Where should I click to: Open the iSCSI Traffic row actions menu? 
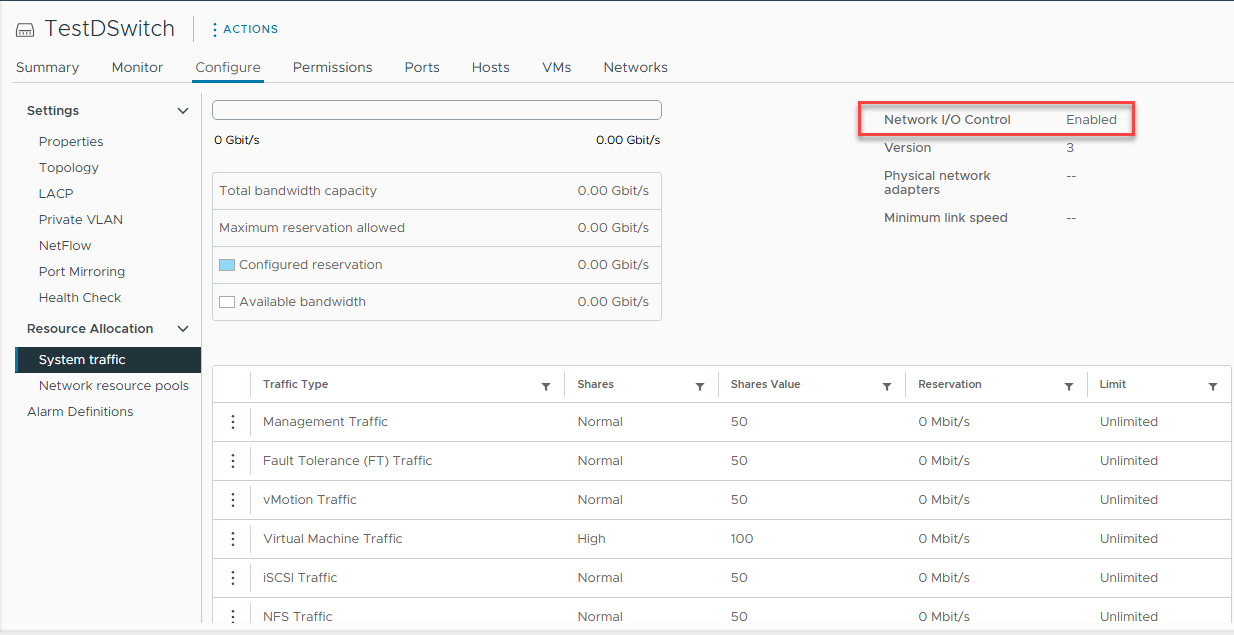click(233, 578)
